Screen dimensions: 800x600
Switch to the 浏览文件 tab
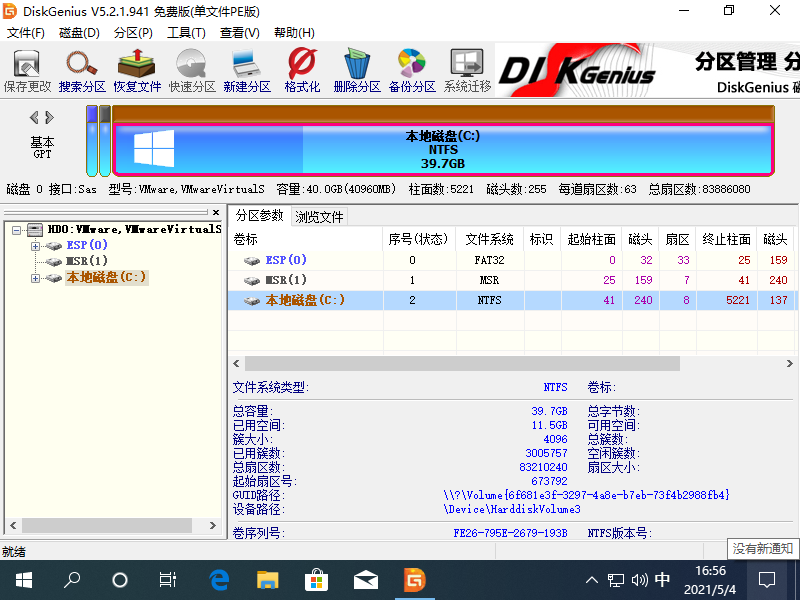pos(319,216)
